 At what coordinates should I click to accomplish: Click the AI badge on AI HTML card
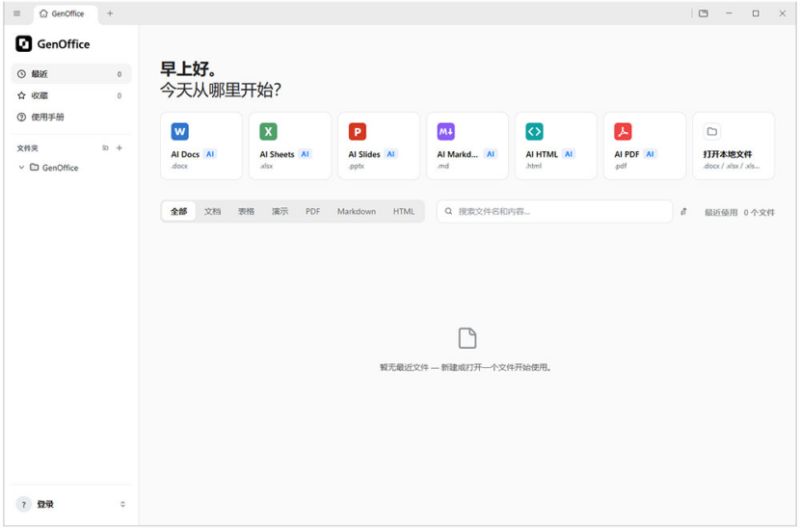569,154
